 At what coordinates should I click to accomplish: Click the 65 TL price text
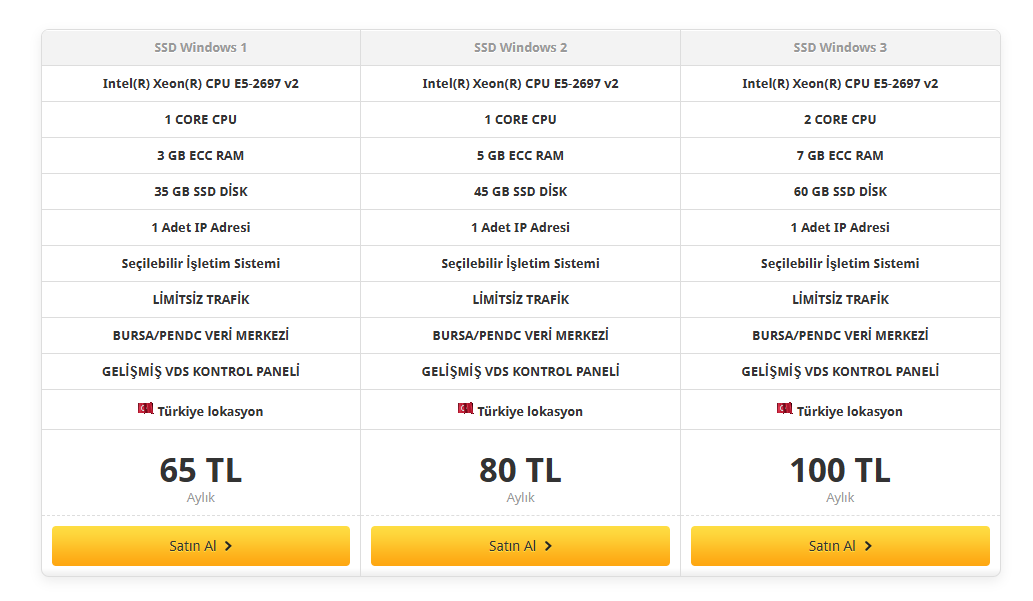tap(201, 471)
